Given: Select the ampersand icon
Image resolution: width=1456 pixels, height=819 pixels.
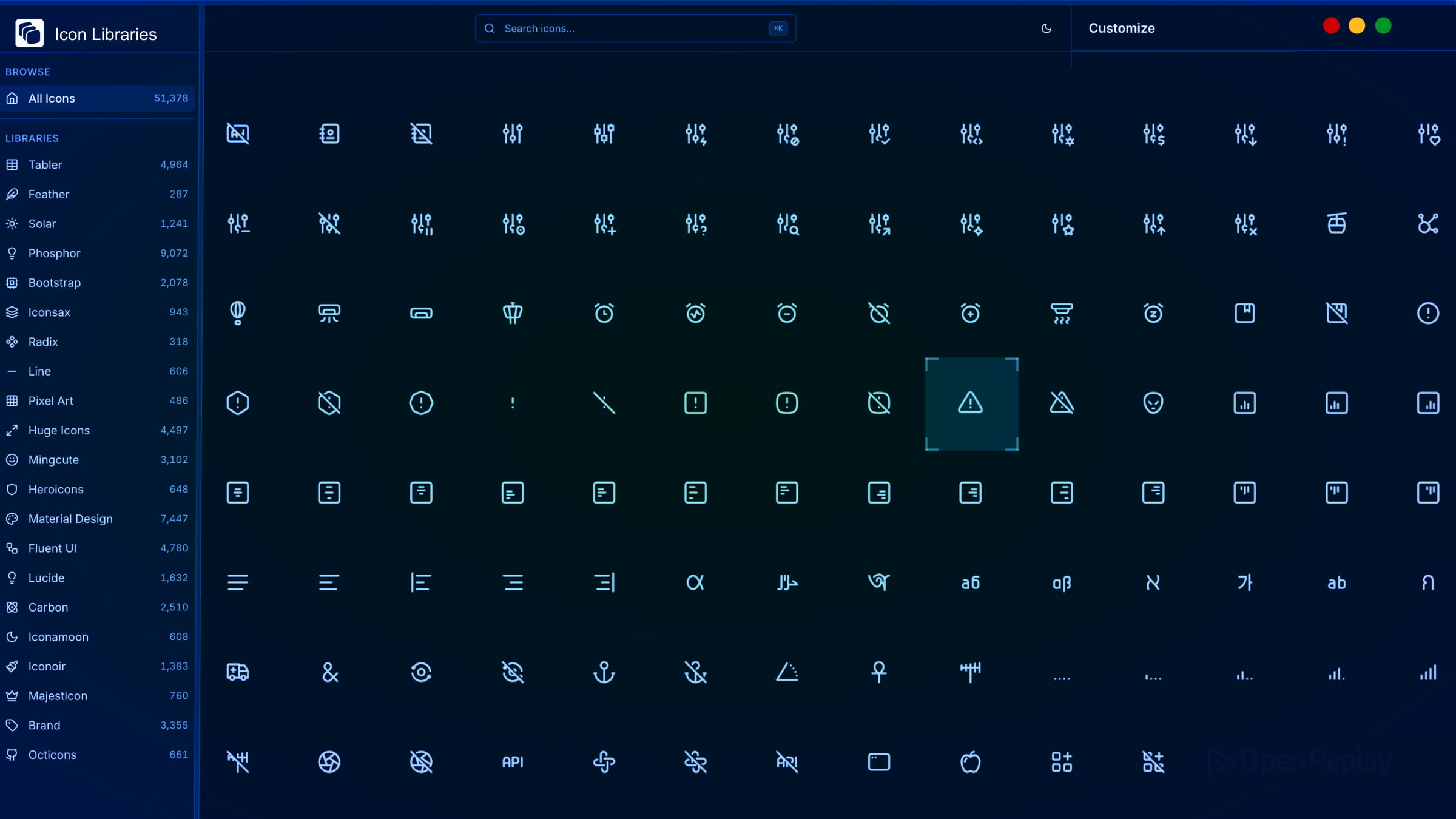Looking at the screenshot, I should 329,672.
